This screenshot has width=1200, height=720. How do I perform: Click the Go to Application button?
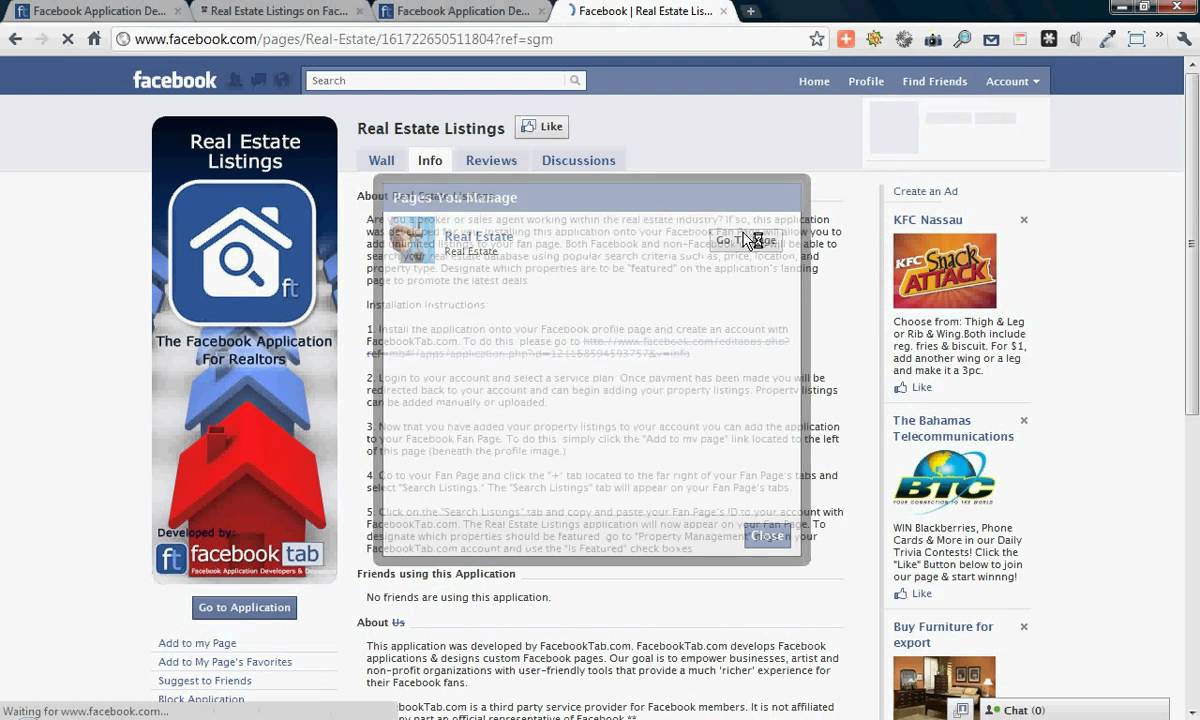(x=244, y=607)
